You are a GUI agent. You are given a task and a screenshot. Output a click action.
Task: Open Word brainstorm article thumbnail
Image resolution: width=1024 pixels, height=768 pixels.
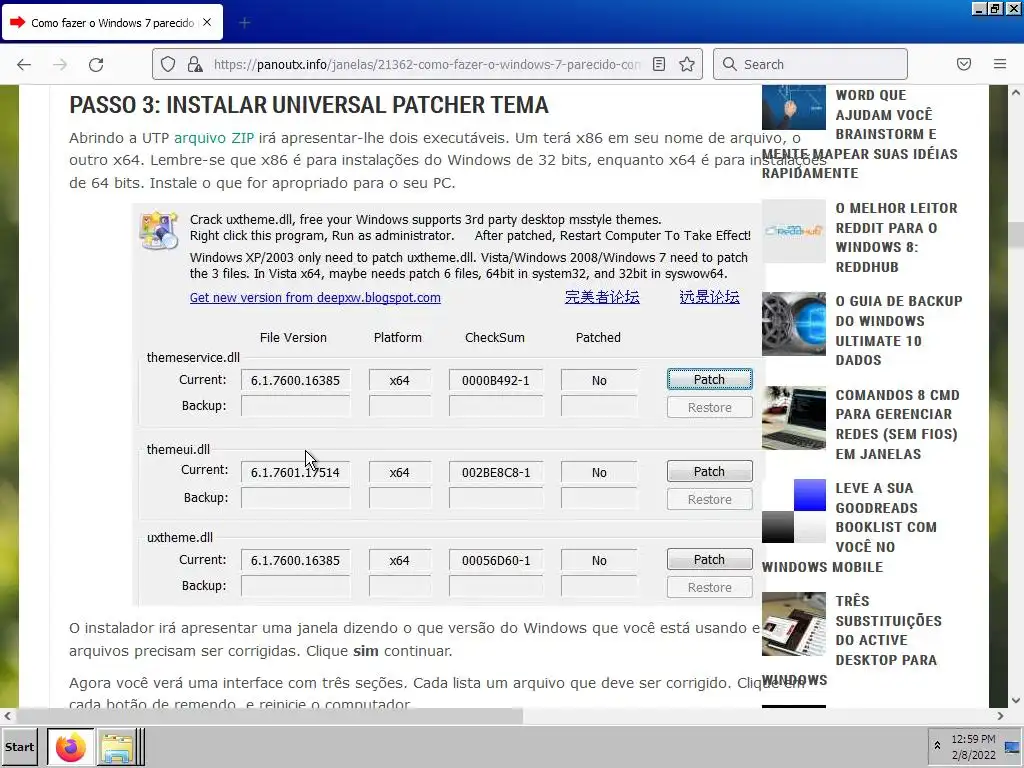tap(793, 108)
